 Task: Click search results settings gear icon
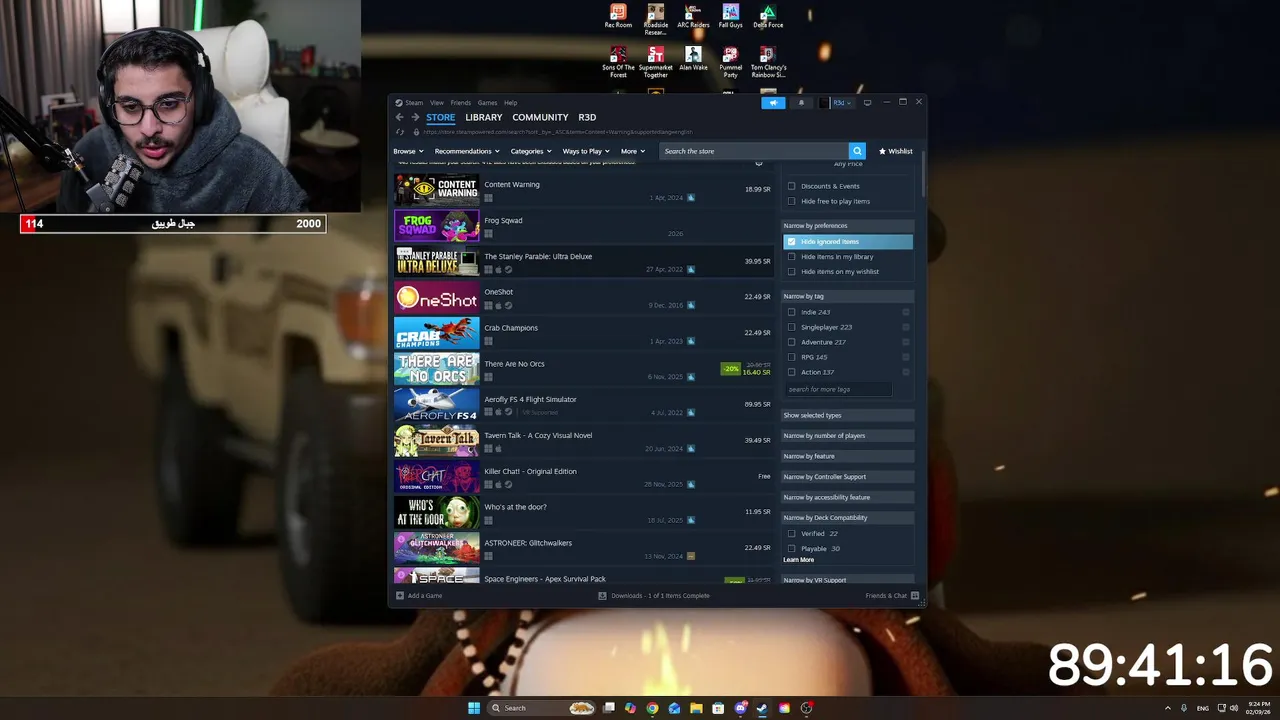click(759, 162)
